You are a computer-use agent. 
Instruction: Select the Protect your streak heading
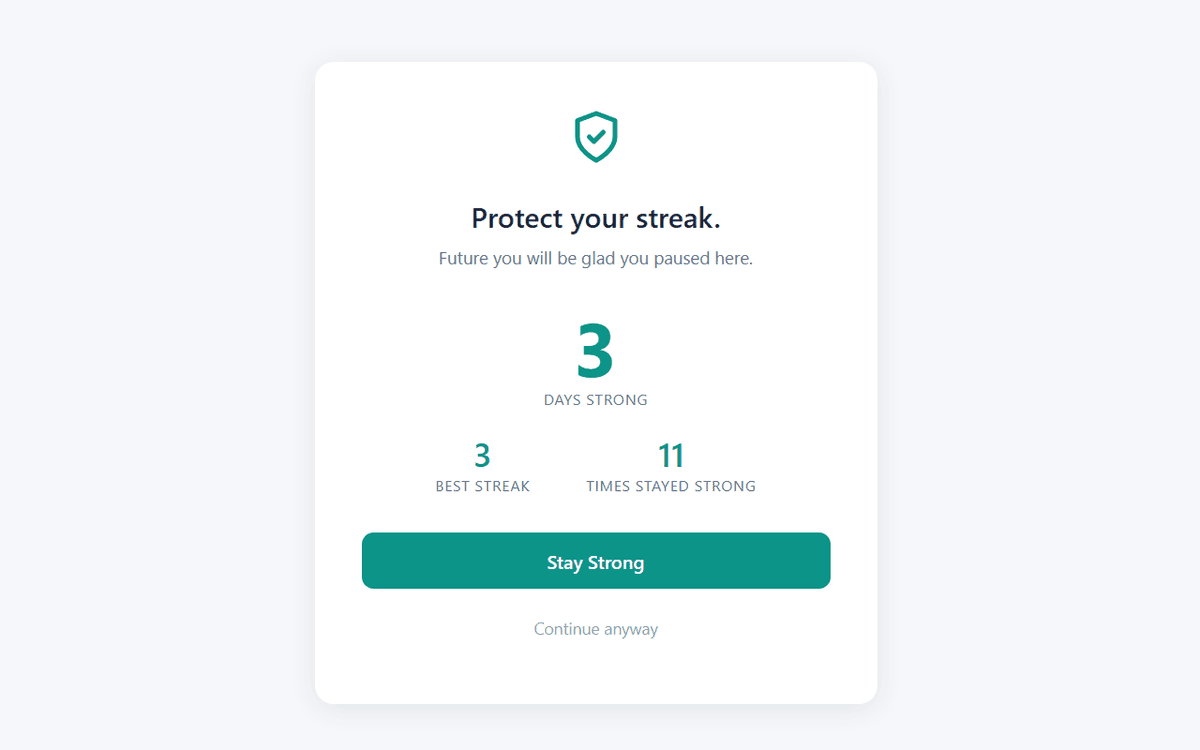(596, 218)
